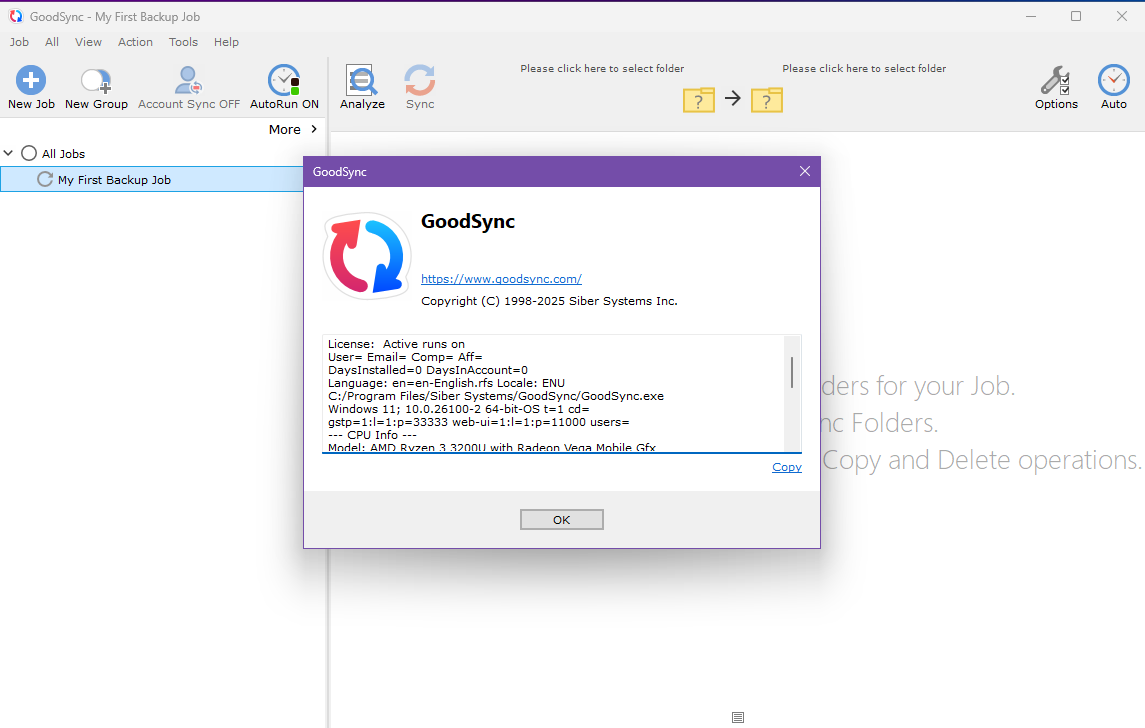Click OK in the GoodSync about dialog
The width and height of the screenshot is (1145, 728).
point(562,519)
